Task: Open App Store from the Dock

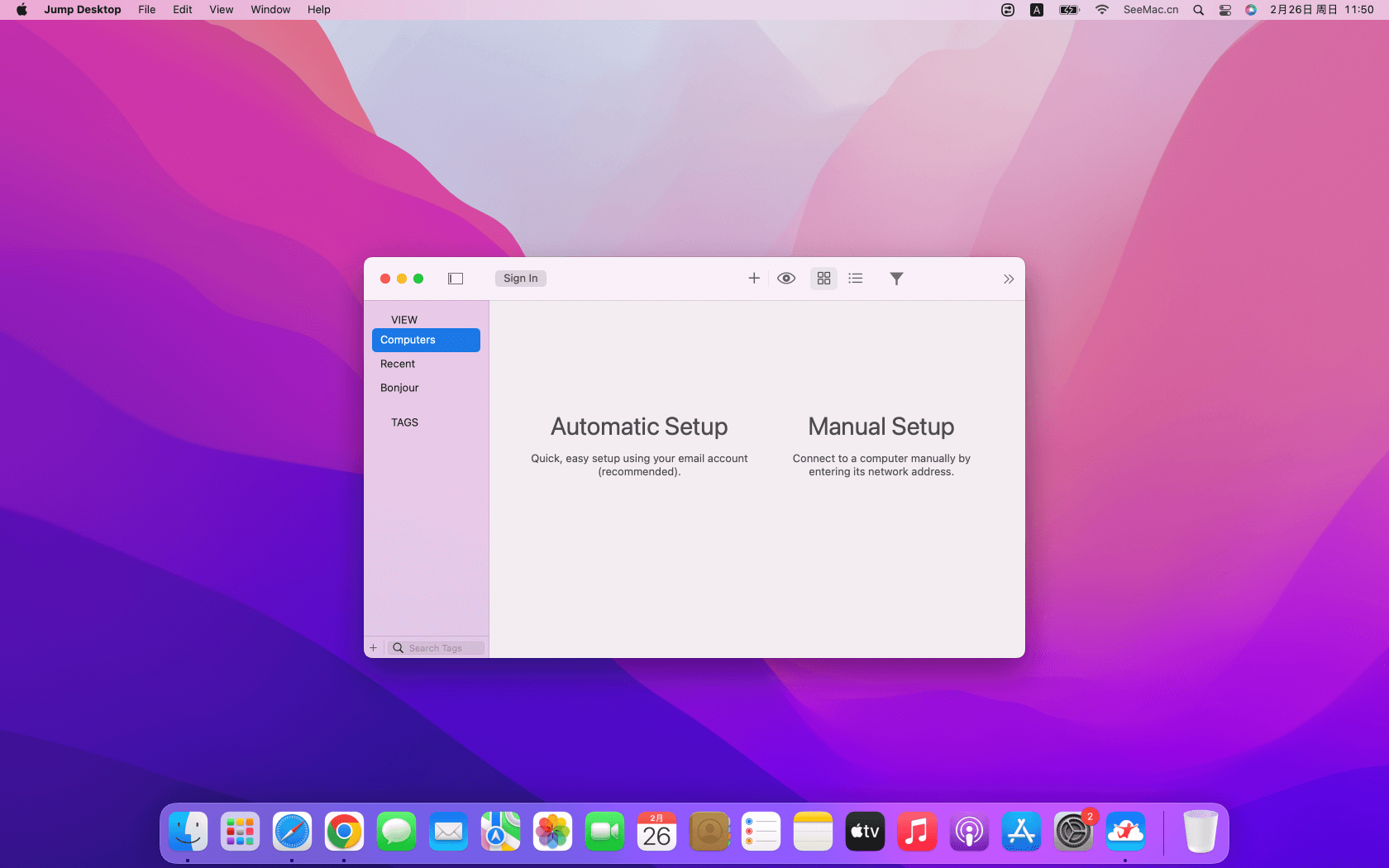Action: (1021, 832)
